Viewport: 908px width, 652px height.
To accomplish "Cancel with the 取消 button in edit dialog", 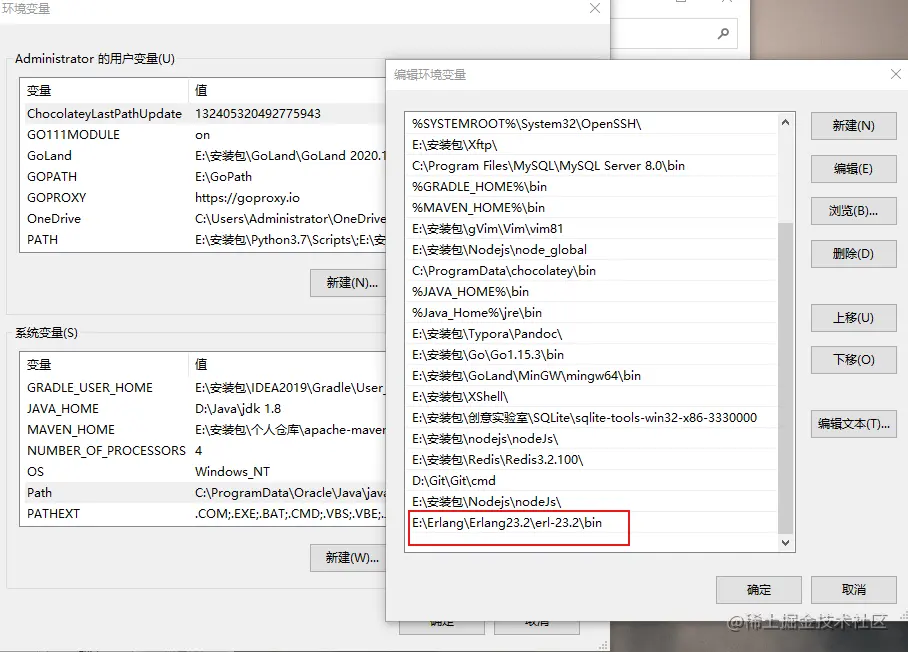I will coord(854,589).
